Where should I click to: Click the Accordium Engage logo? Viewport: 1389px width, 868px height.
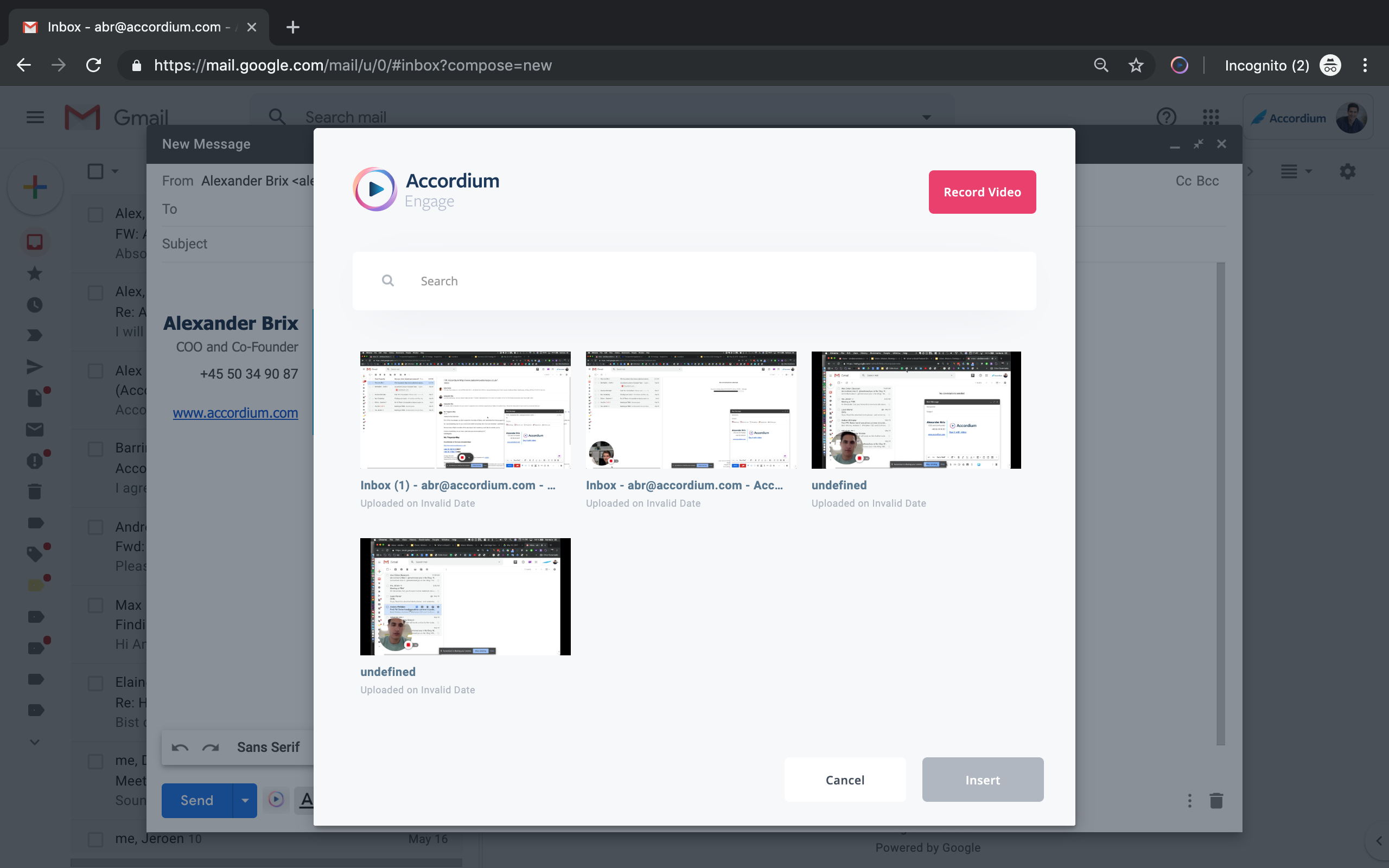[x=426, y=189]
